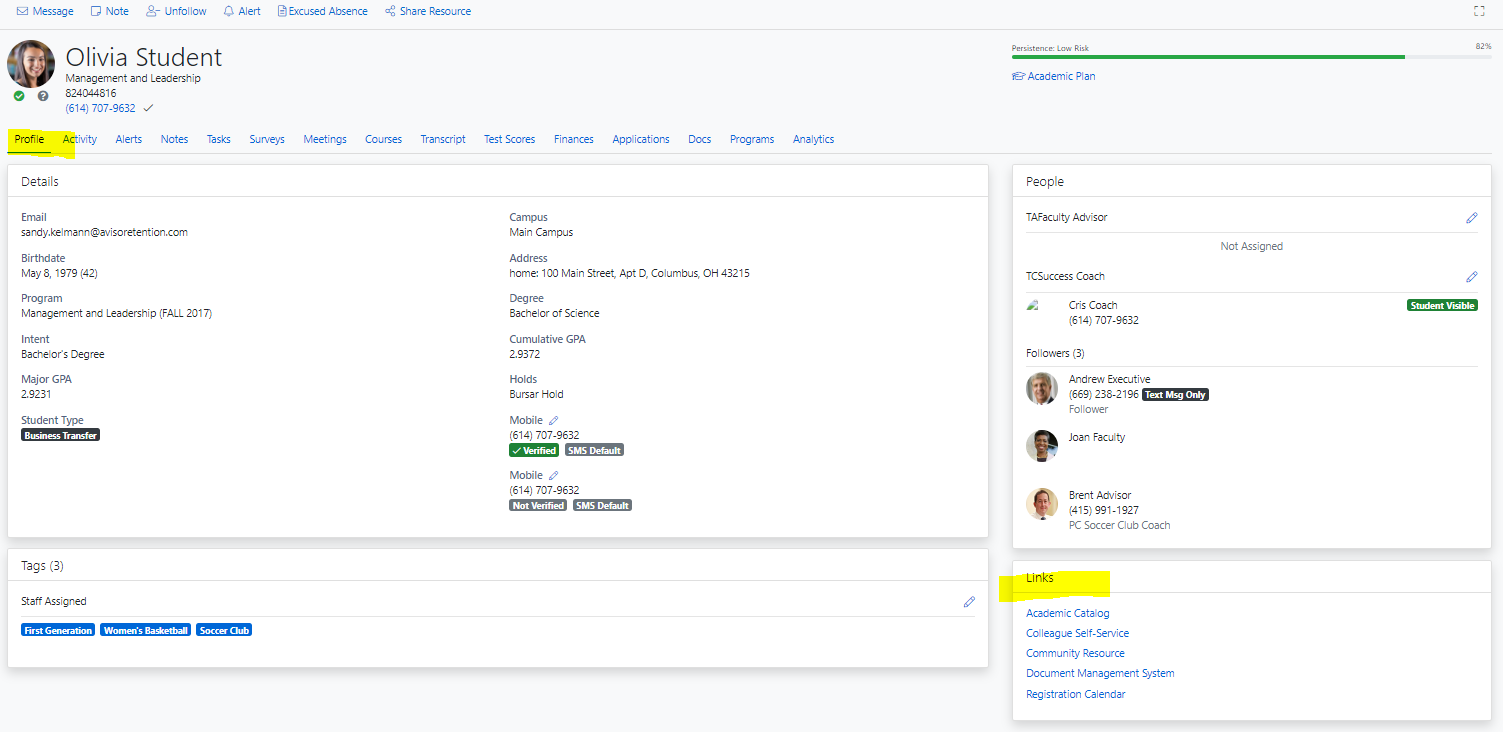Image resolution: width=1503 pixels, height=732 pixels.
Task: Switch to the Applications tab
Action: click(641, 139)
